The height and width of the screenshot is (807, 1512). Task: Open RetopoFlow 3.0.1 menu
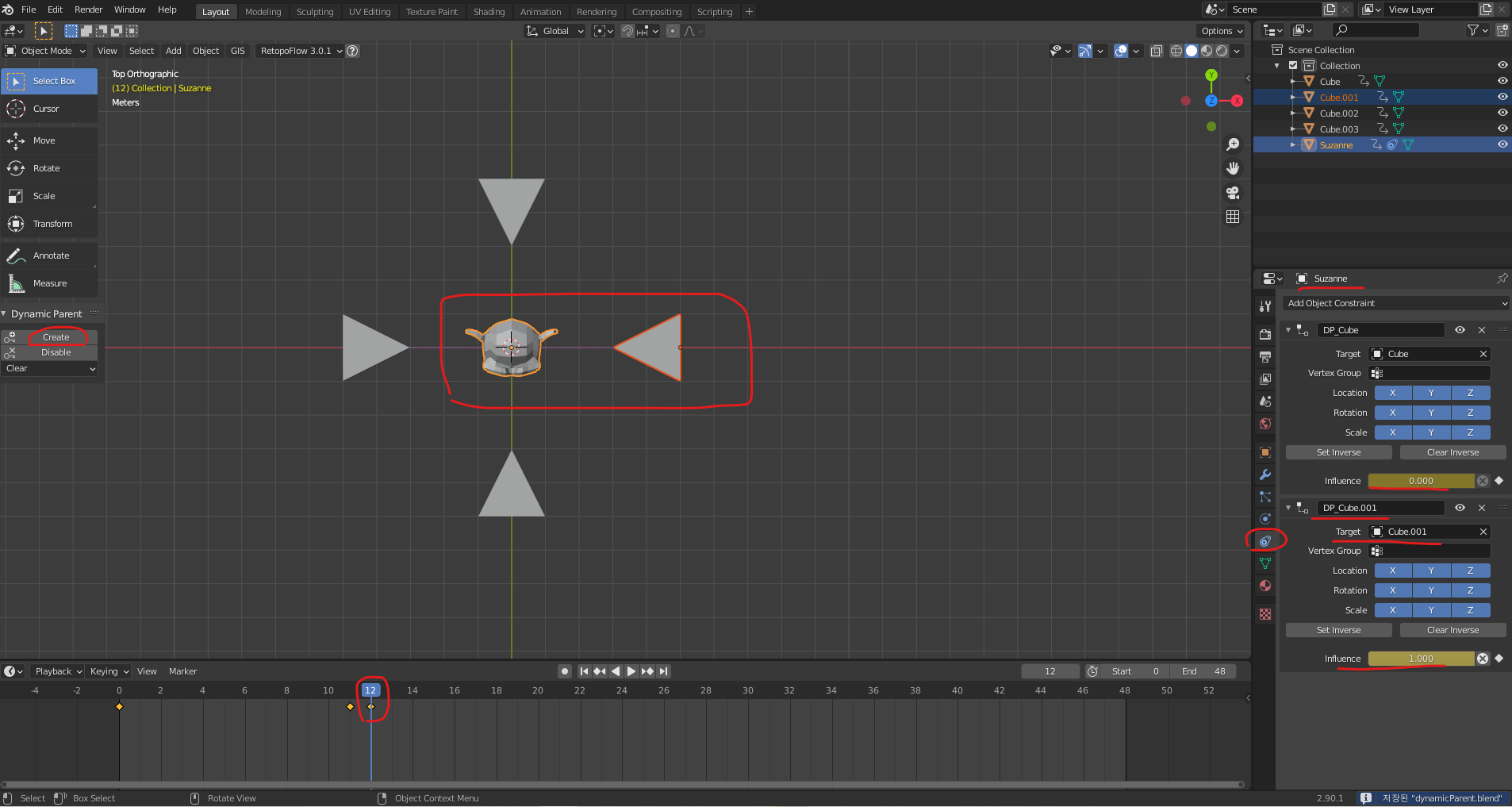pos(301,51)
